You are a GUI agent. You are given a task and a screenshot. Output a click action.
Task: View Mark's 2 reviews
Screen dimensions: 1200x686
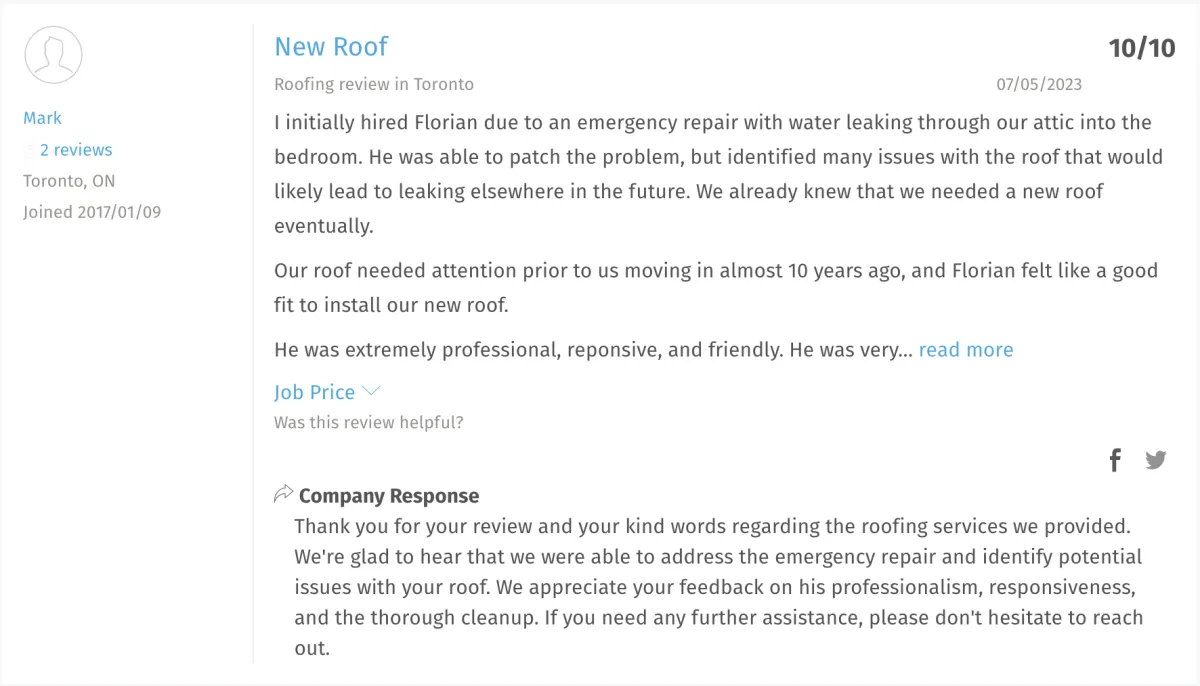coord(76,150)
